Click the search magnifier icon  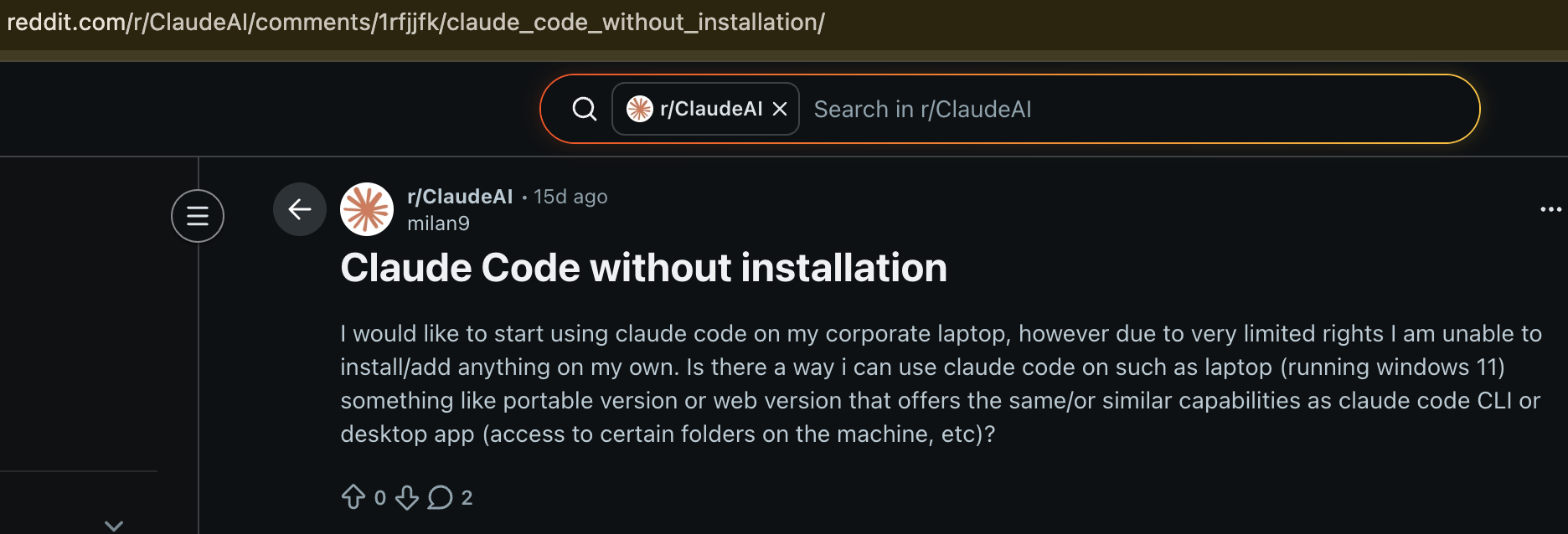(x=583, y=108)
